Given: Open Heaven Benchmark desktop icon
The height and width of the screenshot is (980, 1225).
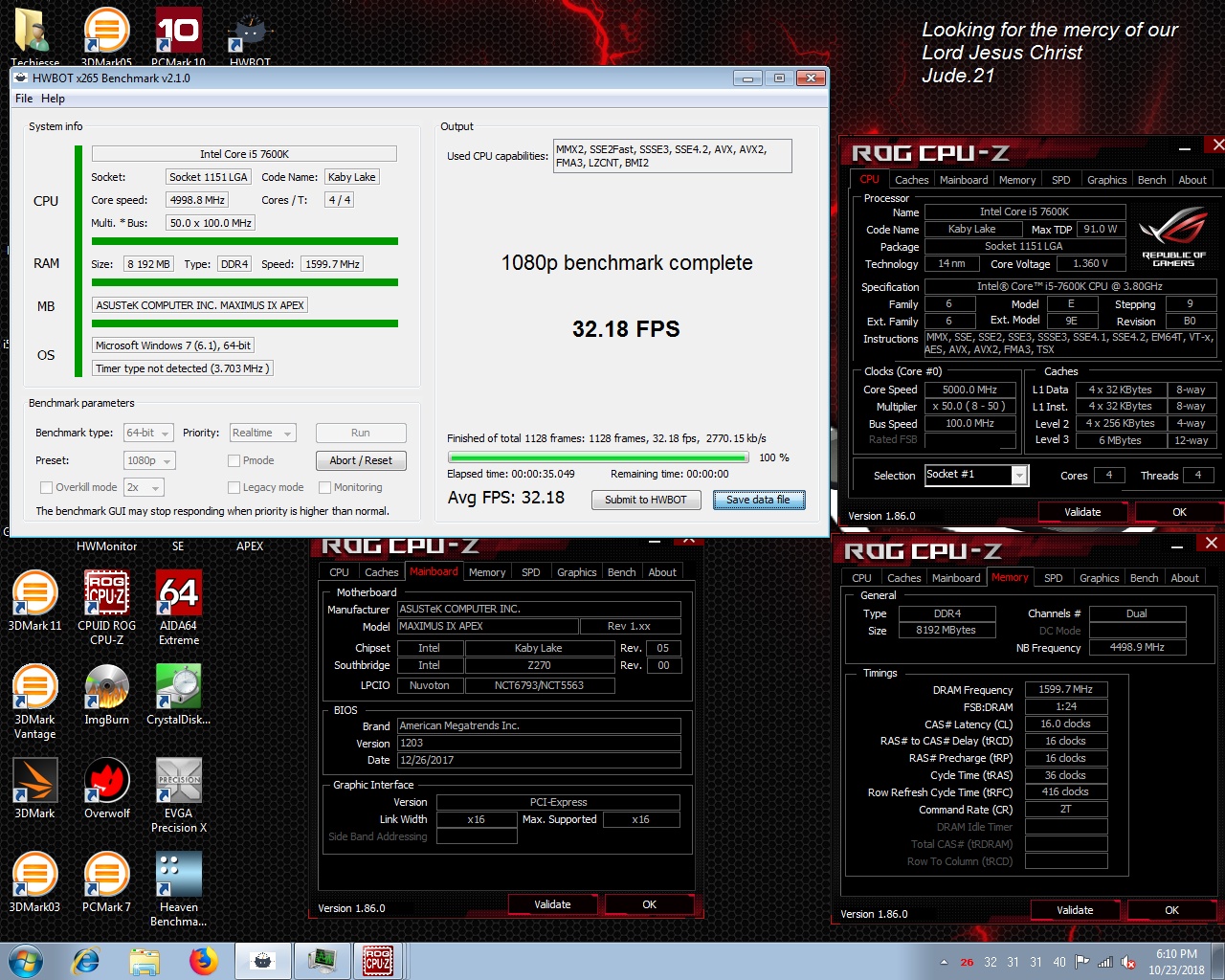Looking at the screenshot, I should pyautogui.click(x=179, y=888).
